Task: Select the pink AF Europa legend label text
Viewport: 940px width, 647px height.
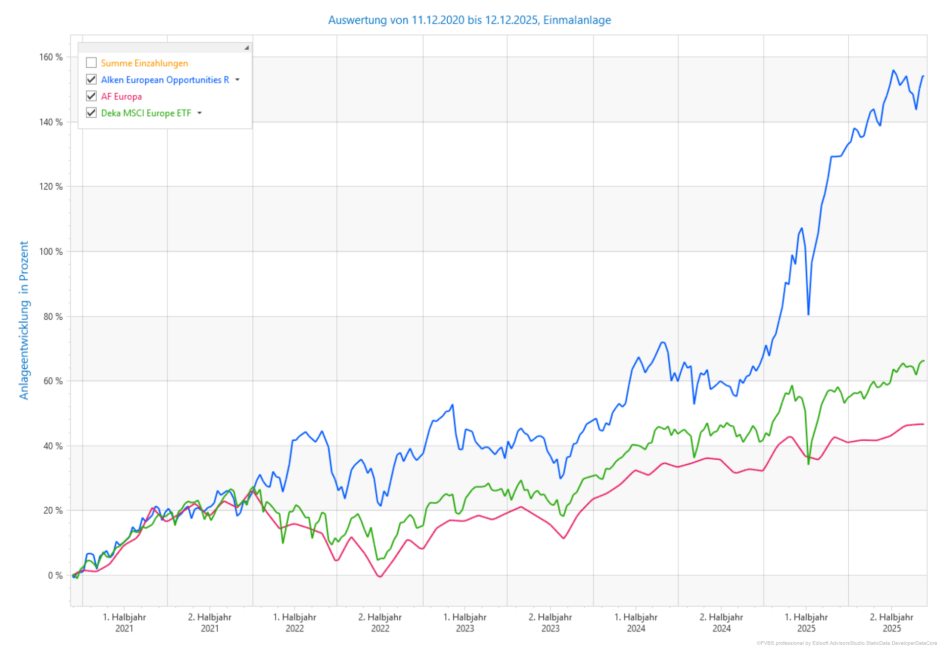Action: (121, 96)
